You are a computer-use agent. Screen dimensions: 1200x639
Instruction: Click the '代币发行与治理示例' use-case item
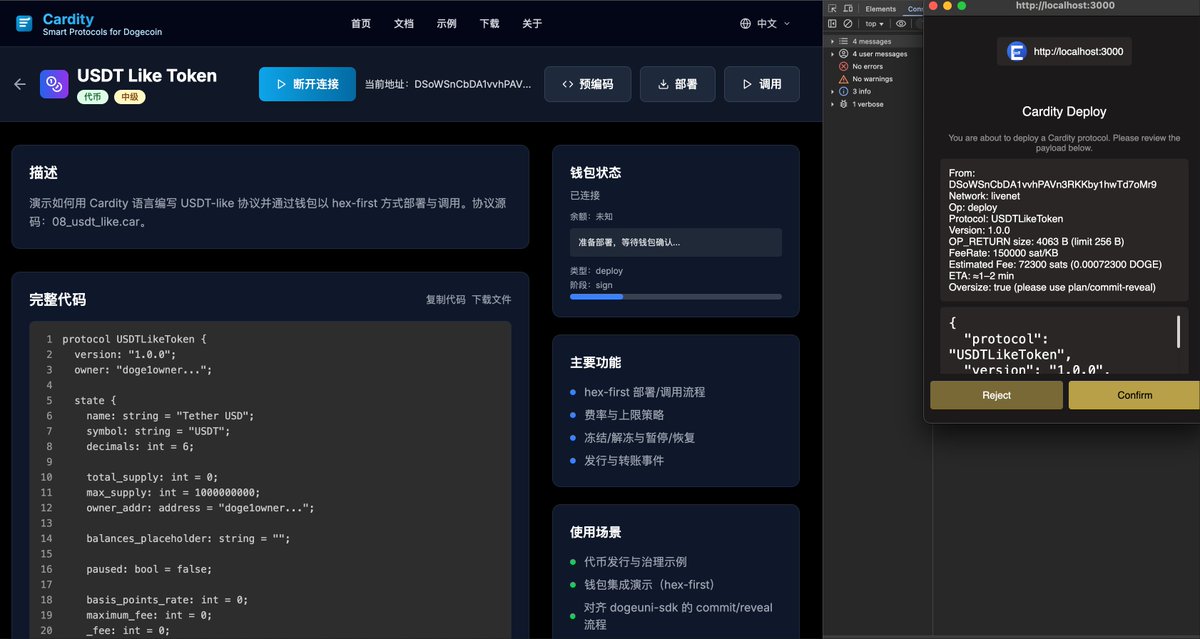(635, 562)
